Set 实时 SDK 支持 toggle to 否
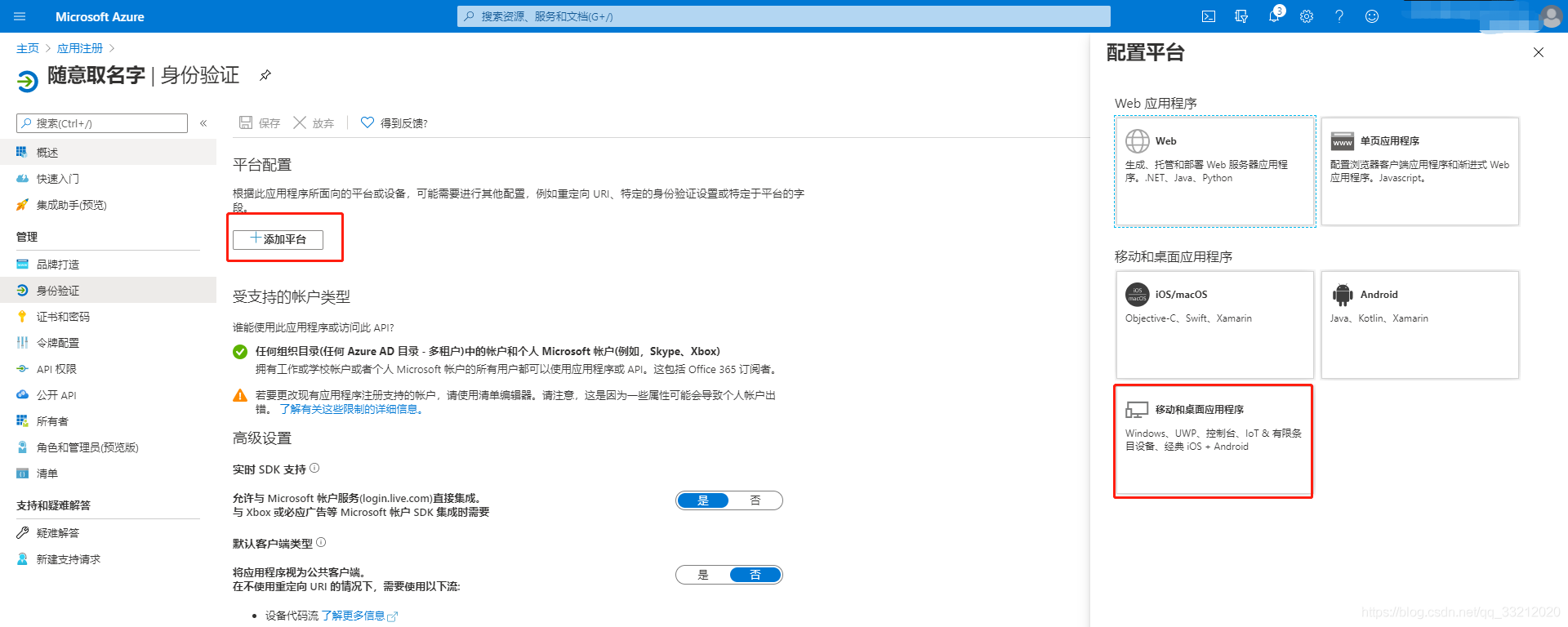1568x627 pixels. click(755, 500)
